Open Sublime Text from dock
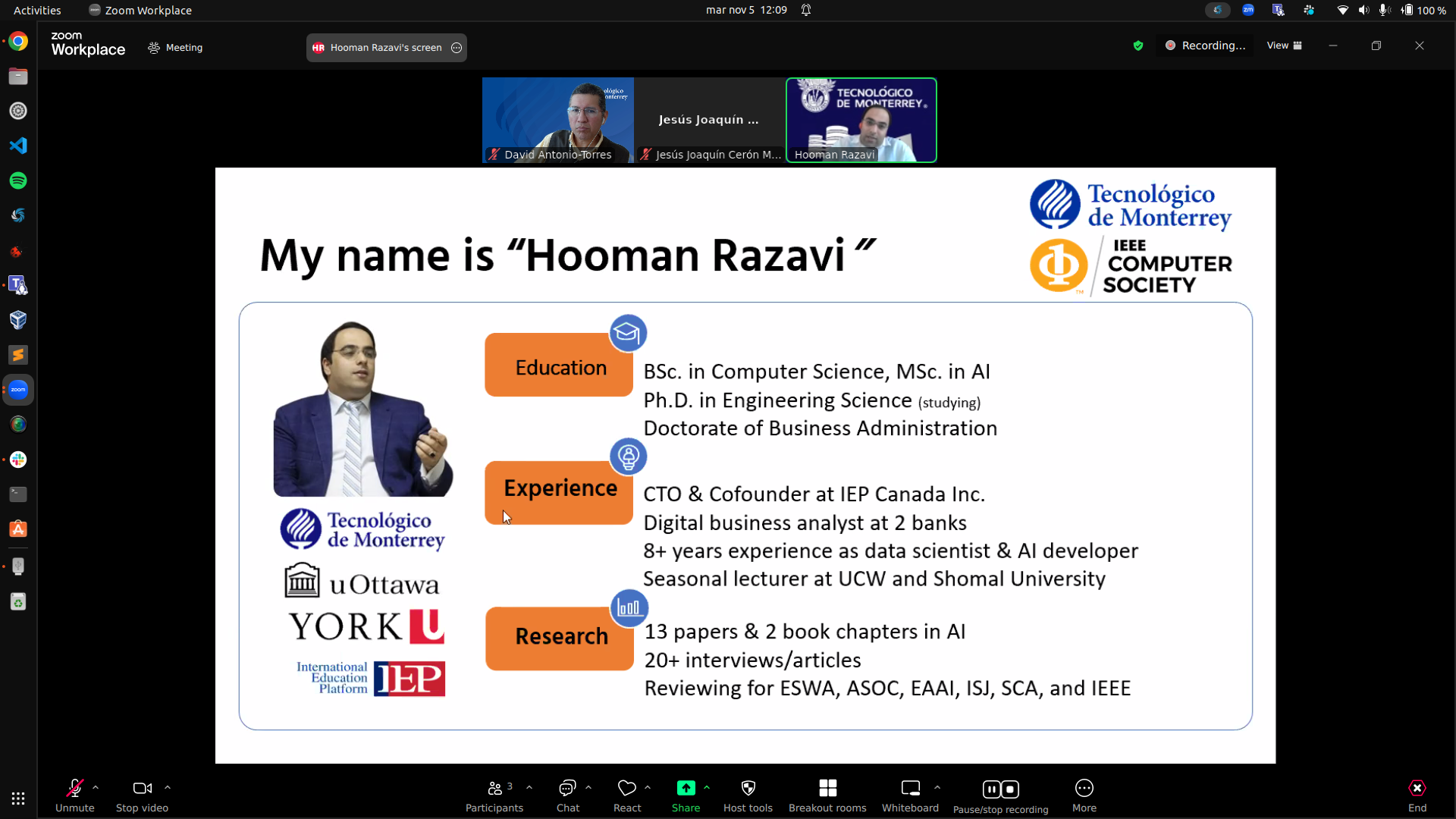This screenshot has width=1456, height=819. coord(18,355)
